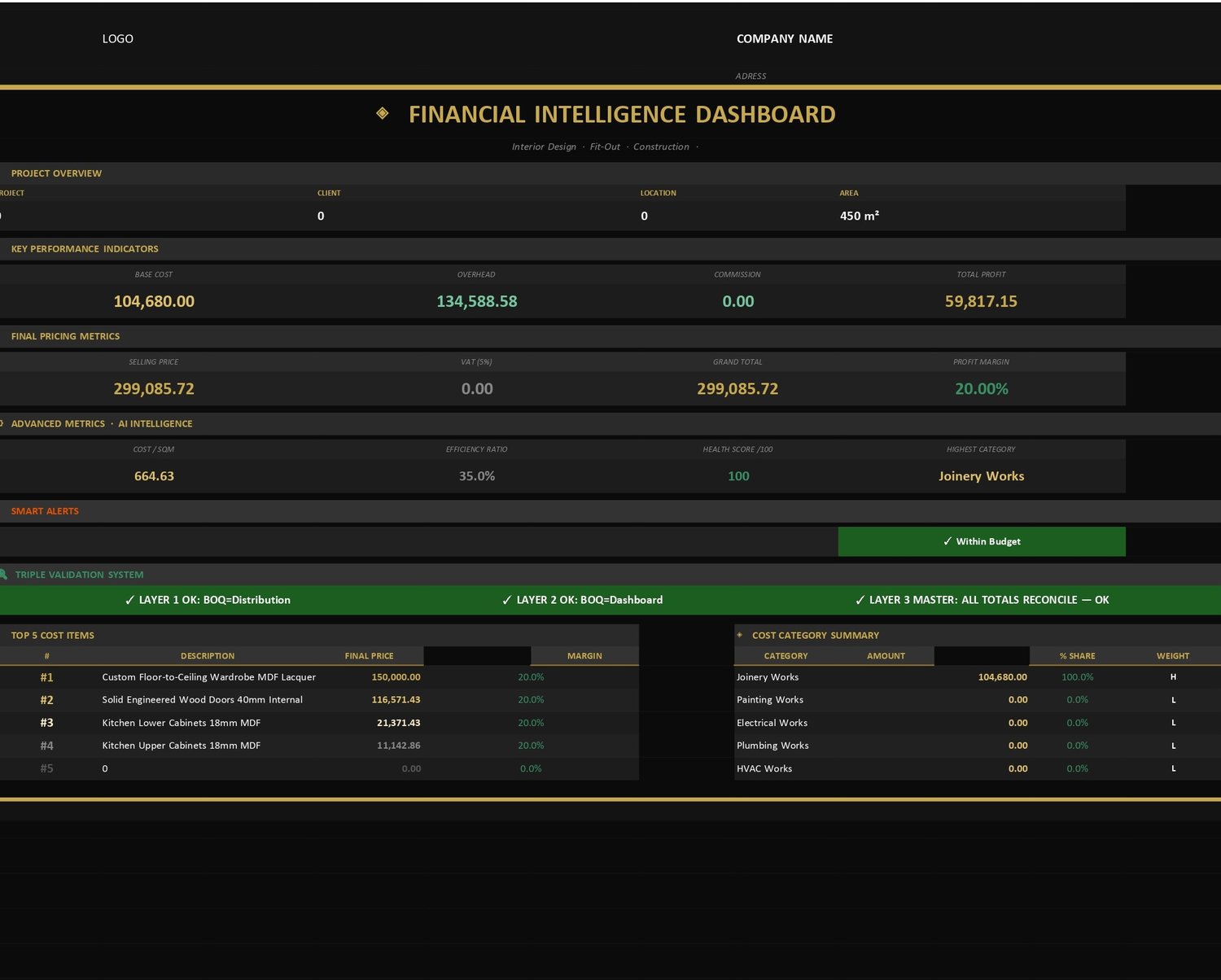Select Joinery Works in category summary table
The width and height of the screenshot is (1221, 980).
point(768,677)
